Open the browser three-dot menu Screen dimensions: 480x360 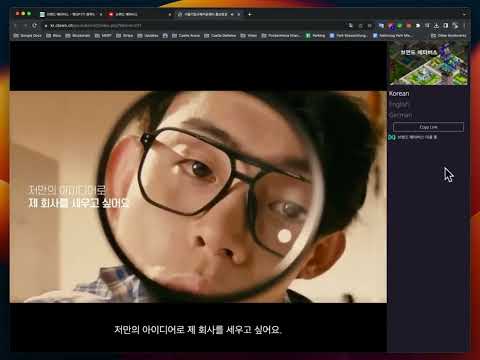[464, 25]
